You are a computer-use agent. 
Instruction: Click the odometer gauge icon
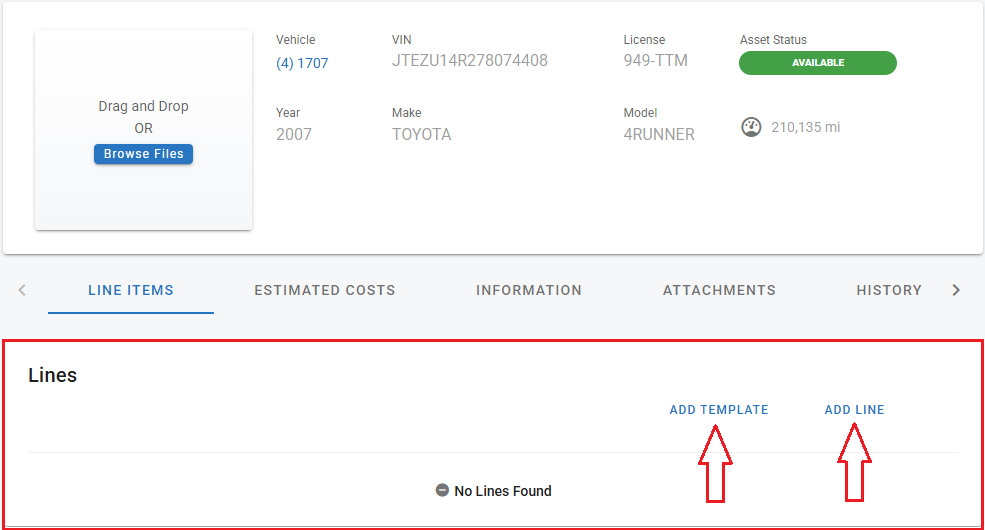[x=751, y=127]
